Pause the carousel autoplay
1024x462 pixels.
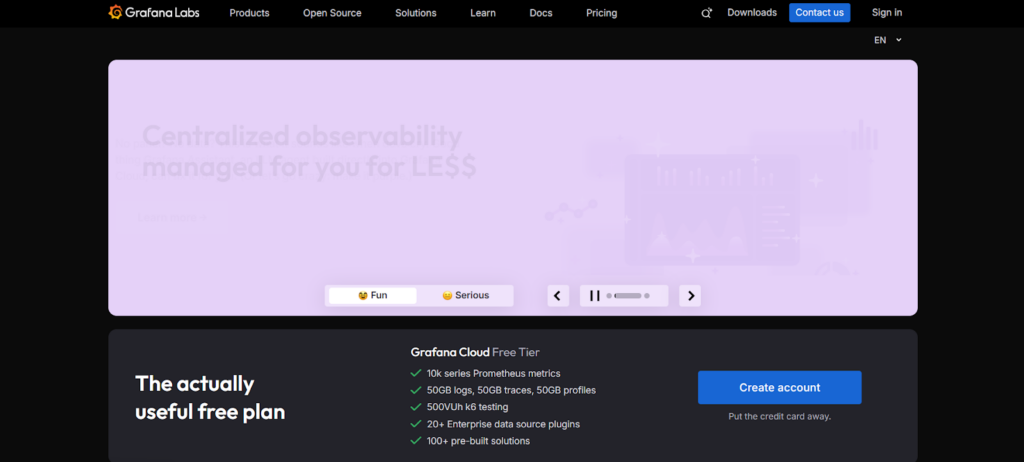[594, 296]
